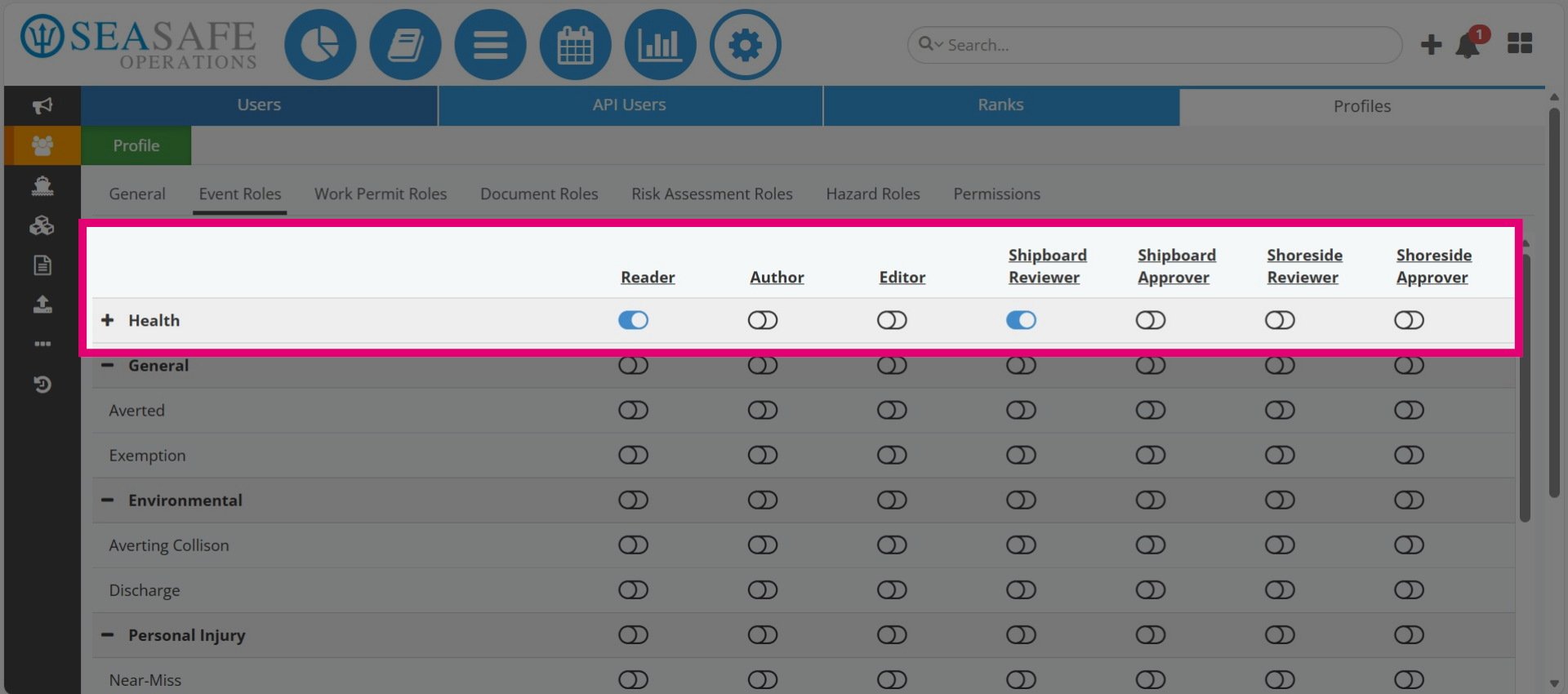Image resolution: width=1568 pixels, height=694 pixels.
Task: Open the Work Permit Roles sub-tab
Action: [381, 194]
